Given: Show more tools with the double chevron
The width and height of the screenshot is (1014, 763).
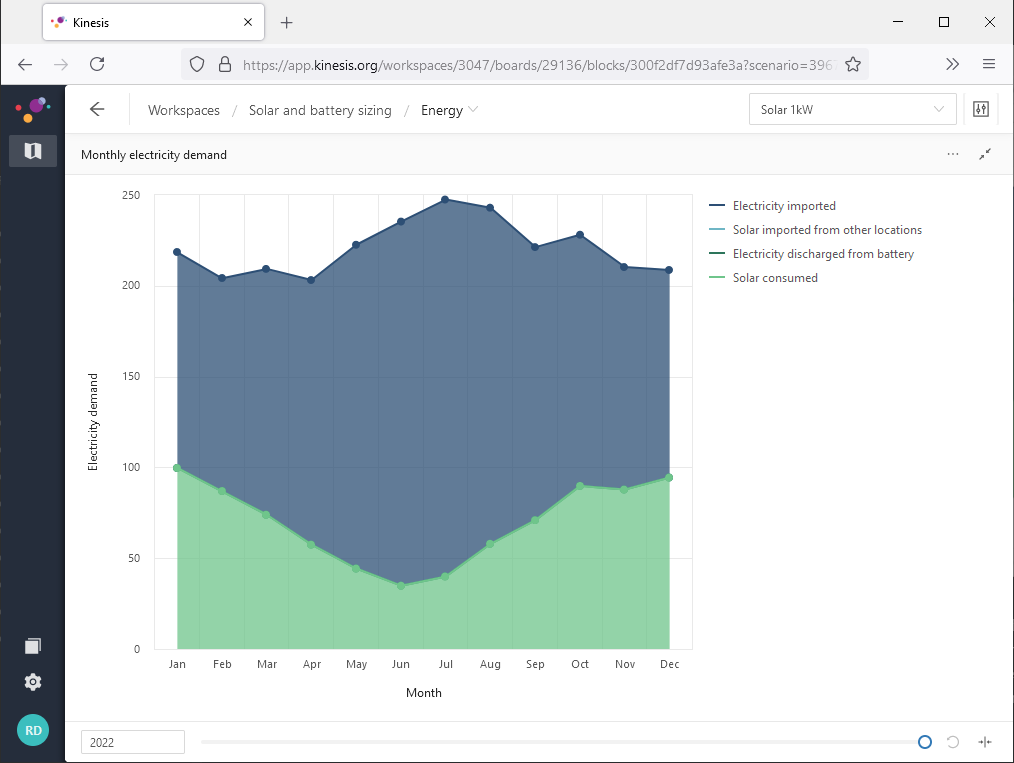Looking at the screenshot, I should tap(953, 64).
